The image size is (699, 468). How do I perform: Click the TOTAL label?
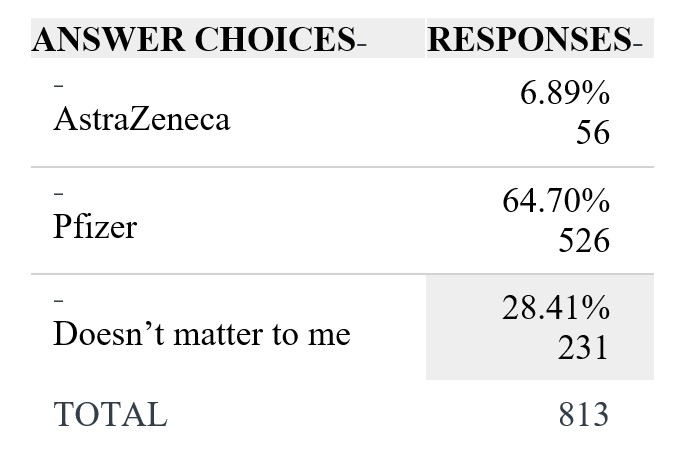(x=110, y=415)
